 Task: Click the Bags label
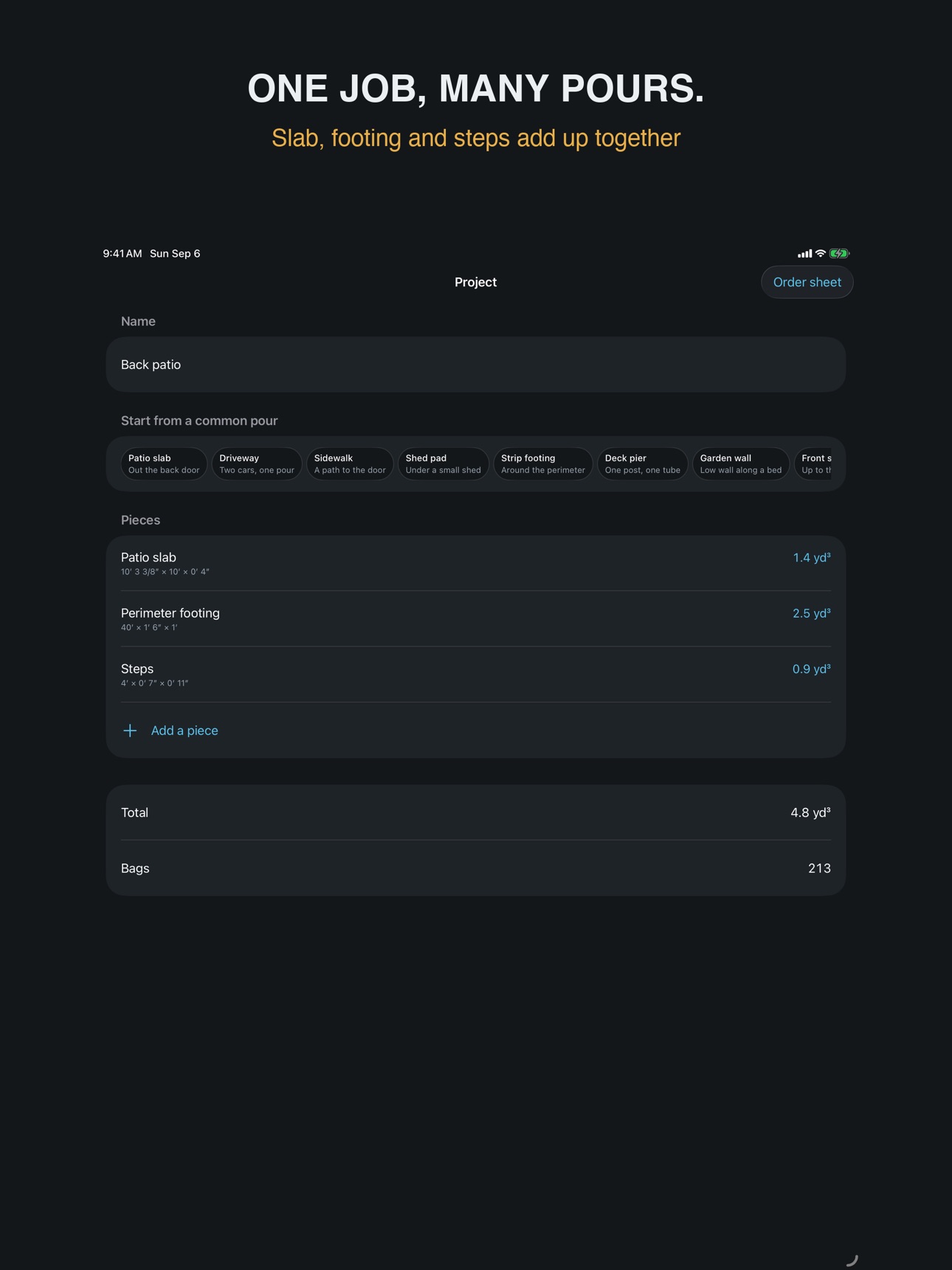click(135, 869)
